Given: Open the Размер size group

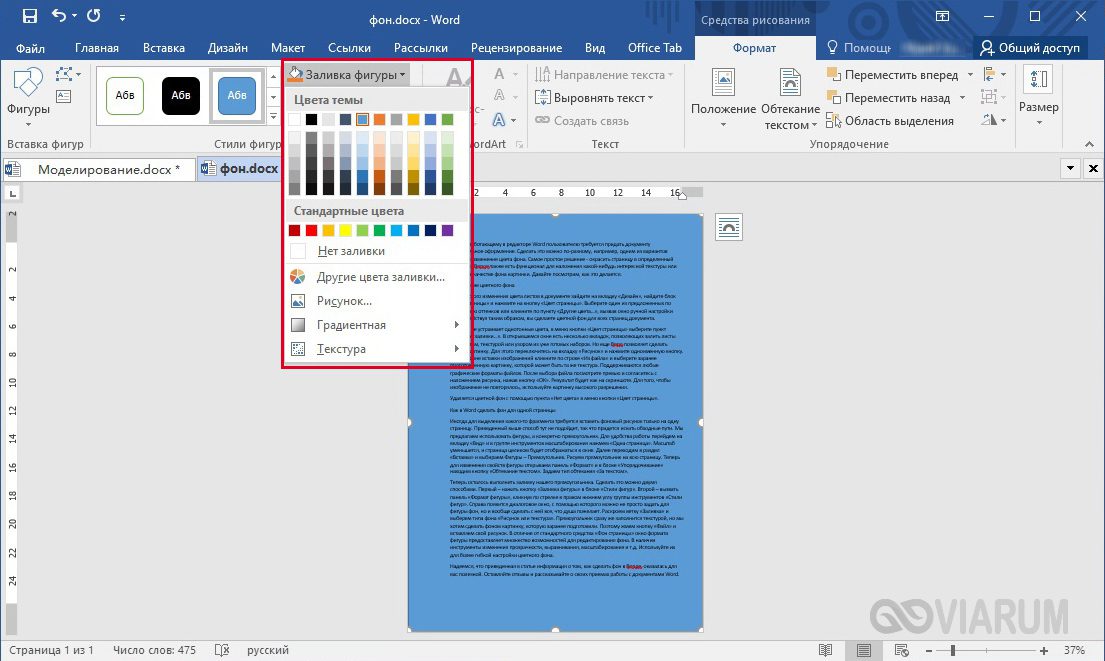Looking at the screenshot, I should [1038, 98].
